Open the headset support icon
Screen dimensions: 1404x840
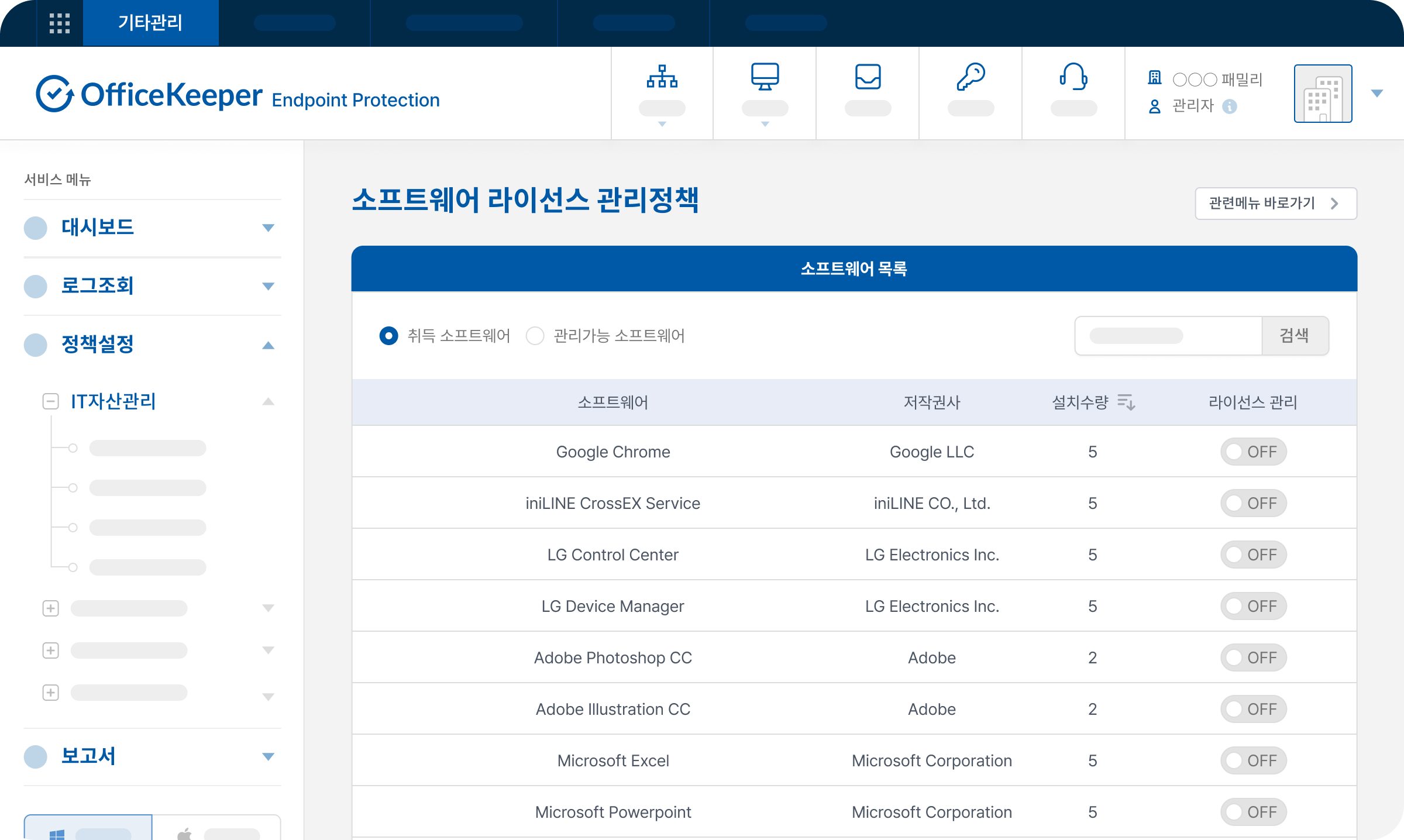(1073, 77)
